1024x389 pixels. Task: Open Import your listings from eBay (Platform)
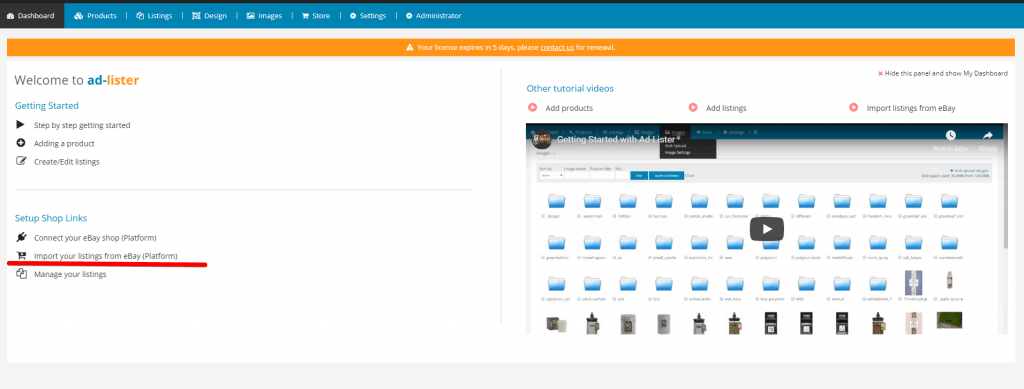coord(106,256)
